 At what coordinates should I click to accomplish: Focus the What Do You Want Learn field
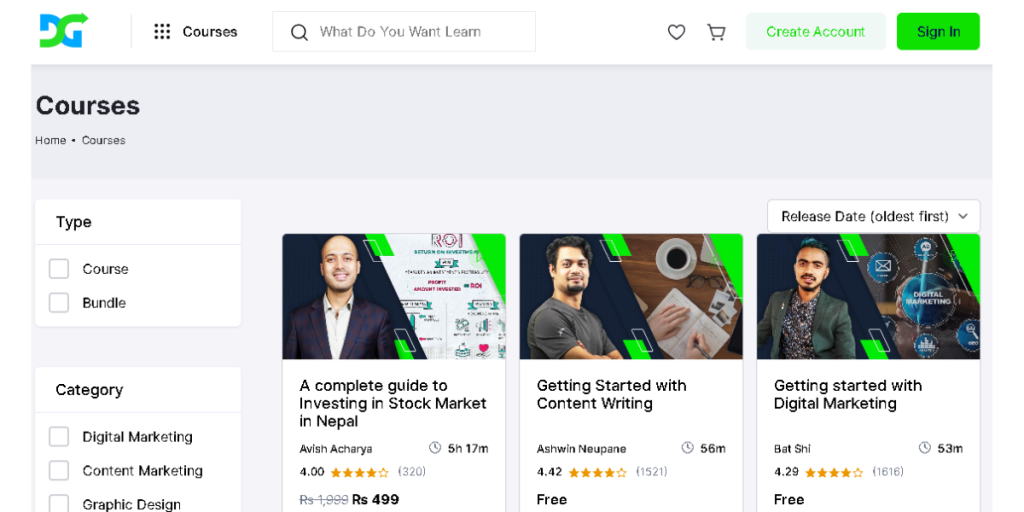click(x=404, y=31)
